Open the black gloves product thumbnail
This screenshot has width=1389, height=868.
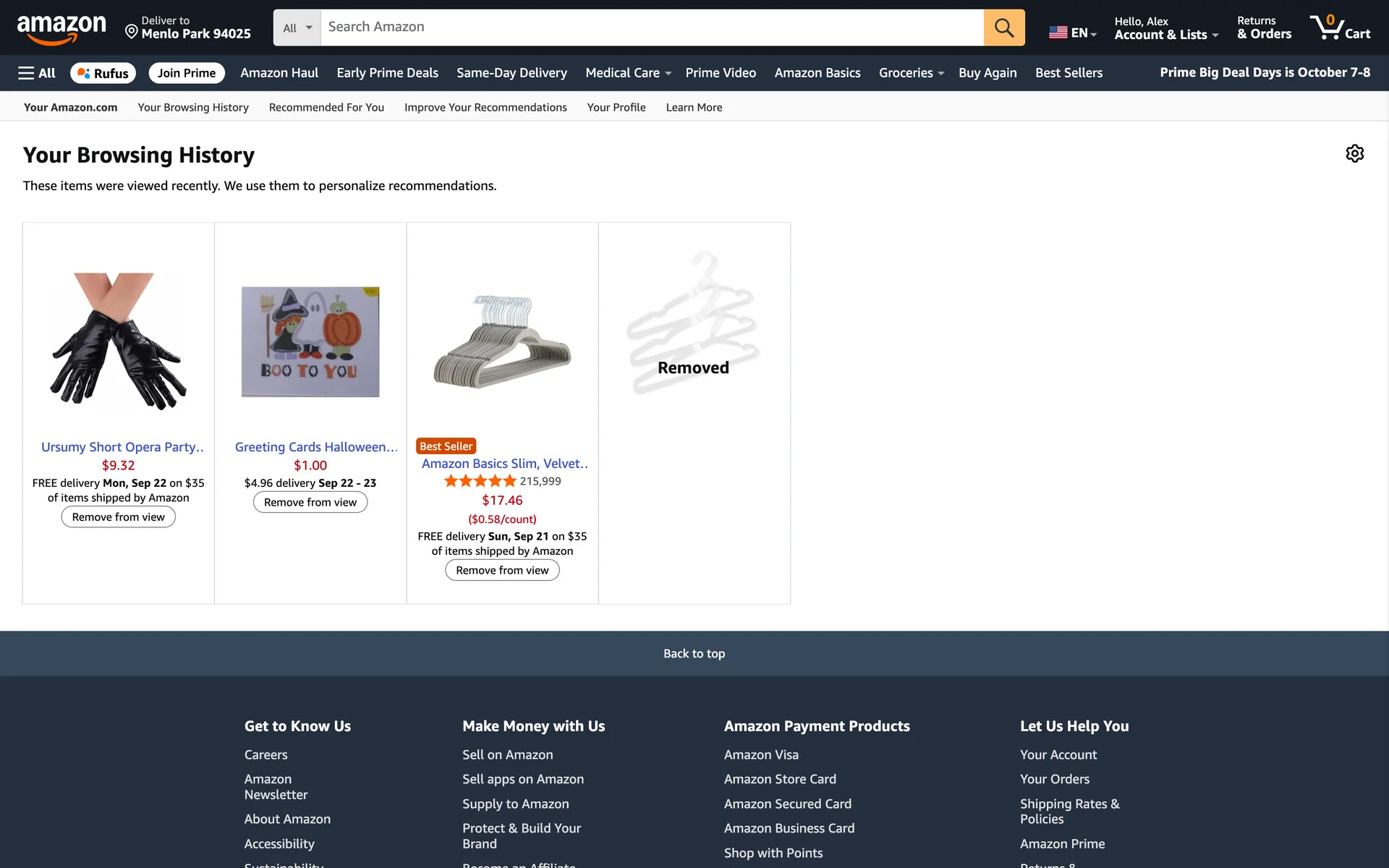pyautogui.click(x=118, y=341)
